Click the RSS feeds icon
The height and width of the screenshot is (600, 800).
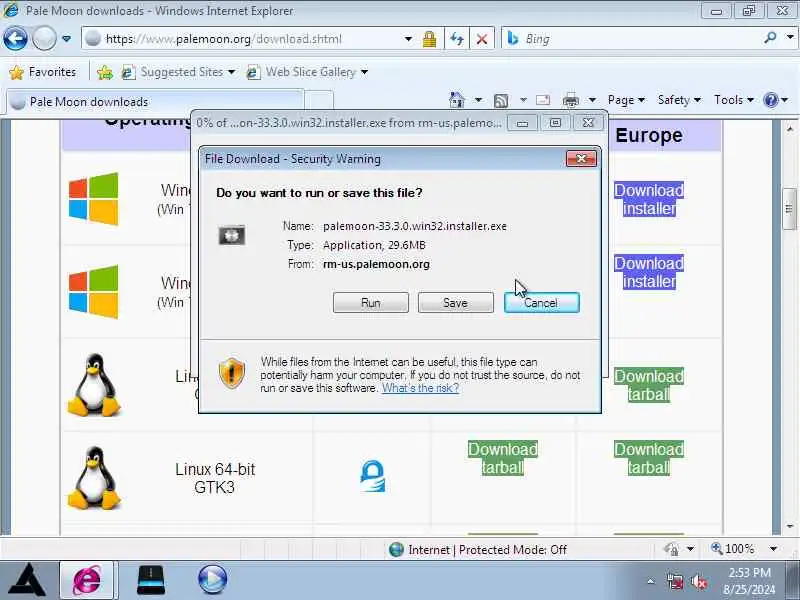point(501,101)
